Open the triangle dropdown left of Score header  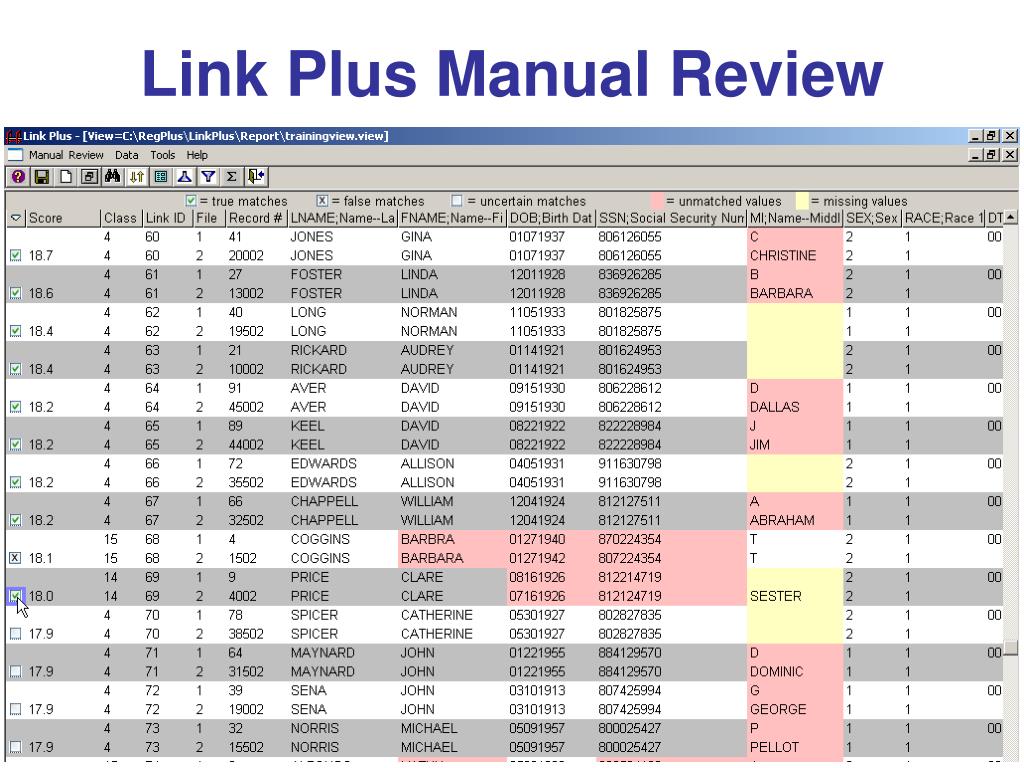(16, 218)
